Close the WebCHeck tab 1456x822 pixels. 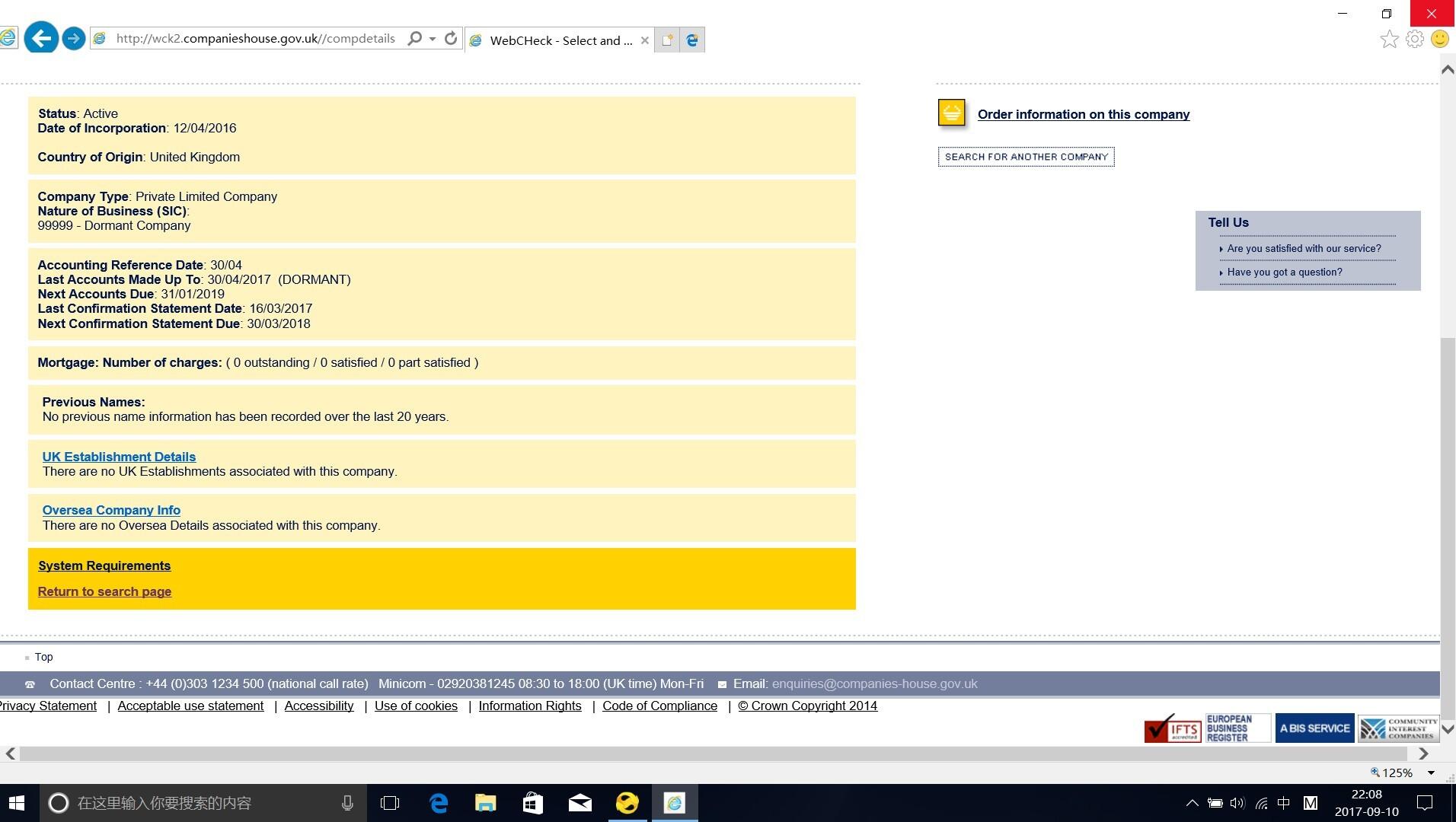click(x=645, y=40)
